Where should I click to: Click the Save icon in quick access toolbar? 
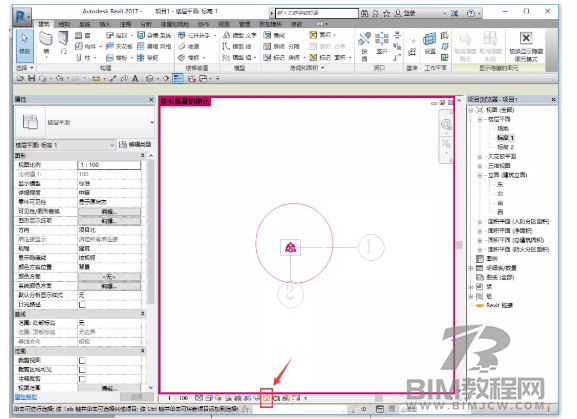(32, 78)
